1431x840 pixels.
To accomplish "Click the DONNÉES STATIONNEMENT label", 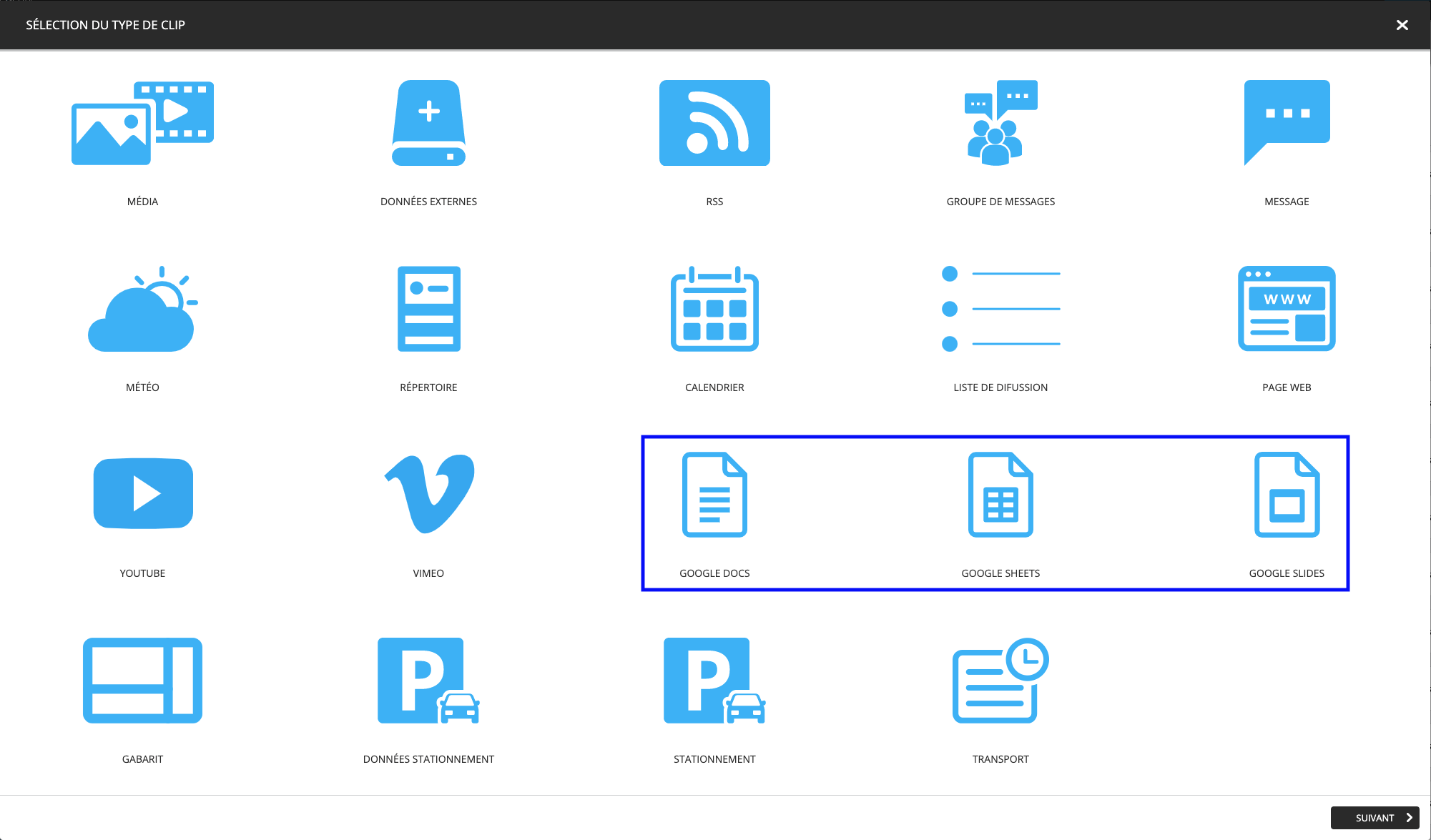I will pyautogui.click(x=428, y=759).
